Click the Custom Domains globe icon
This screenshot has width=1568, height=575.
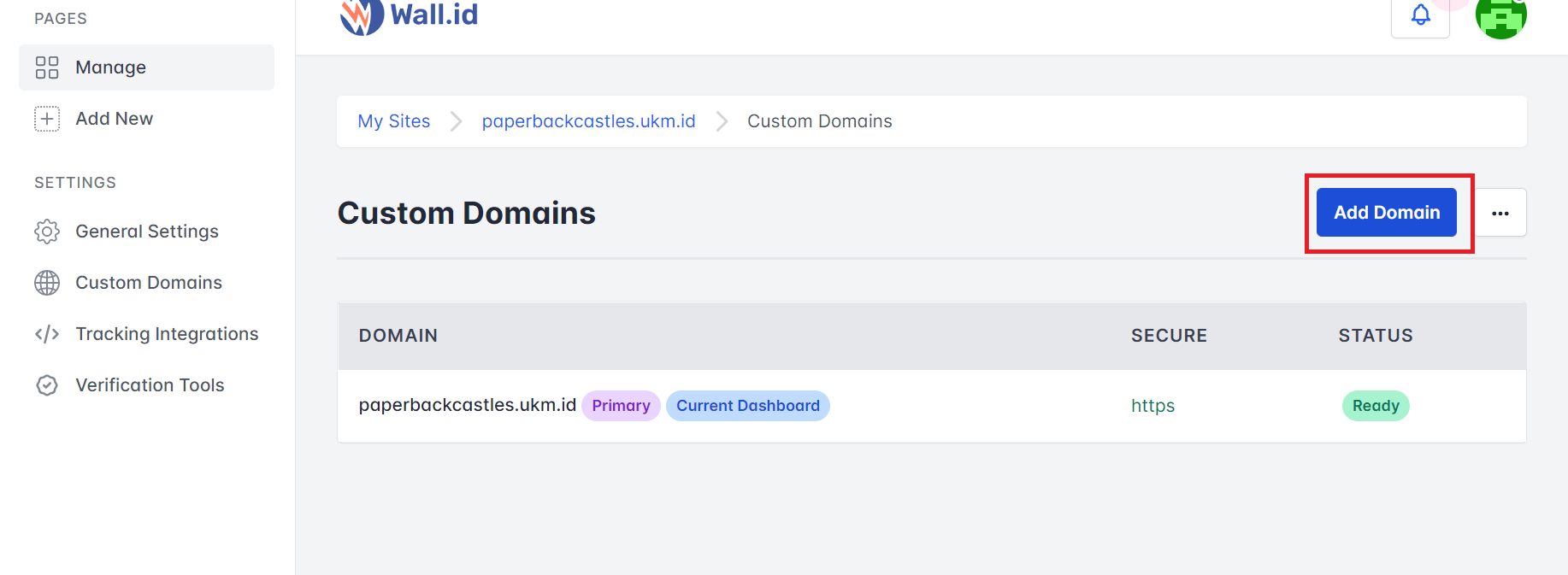coord(47,283)
